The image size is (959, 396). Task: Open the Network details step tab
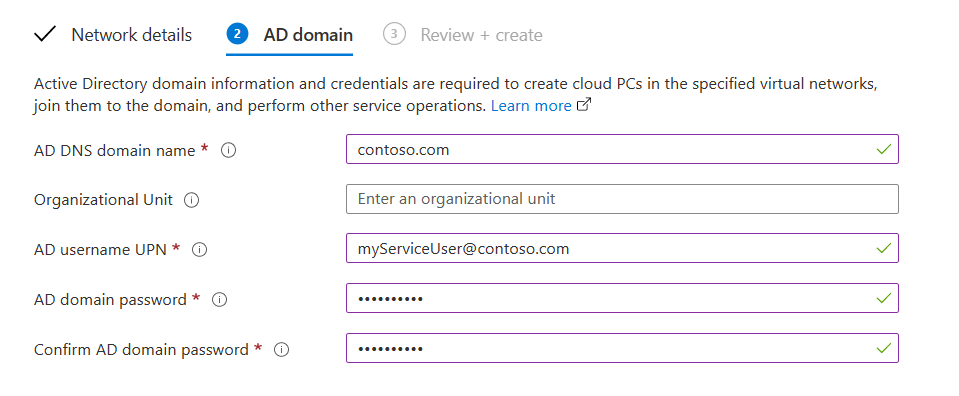pyautogui.click(x=113, y=35)
